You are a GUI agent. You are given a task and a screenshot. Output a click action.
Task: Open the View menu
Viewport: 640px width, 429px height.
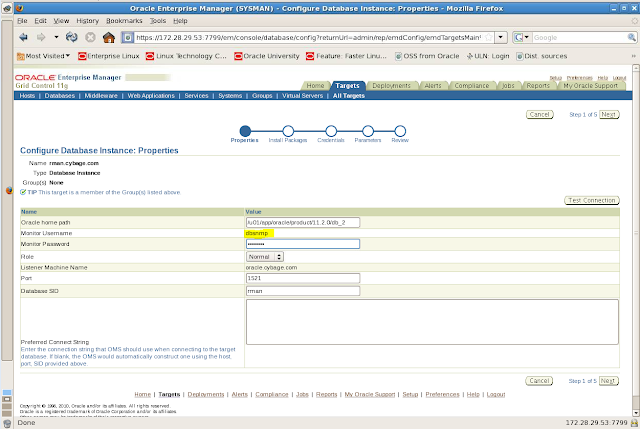(61, 21)
